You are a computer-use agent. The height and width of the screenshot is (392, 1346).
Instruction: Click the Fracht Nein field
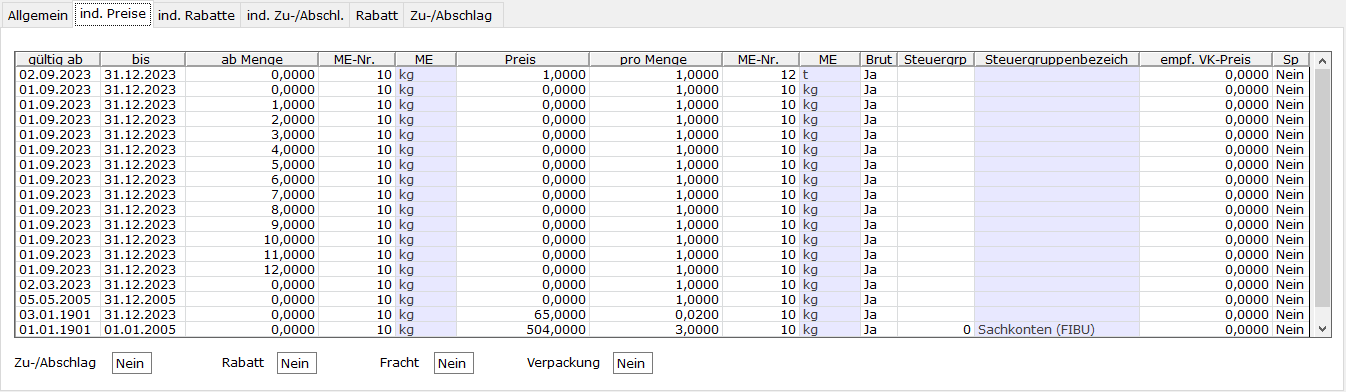coord(453,363)
